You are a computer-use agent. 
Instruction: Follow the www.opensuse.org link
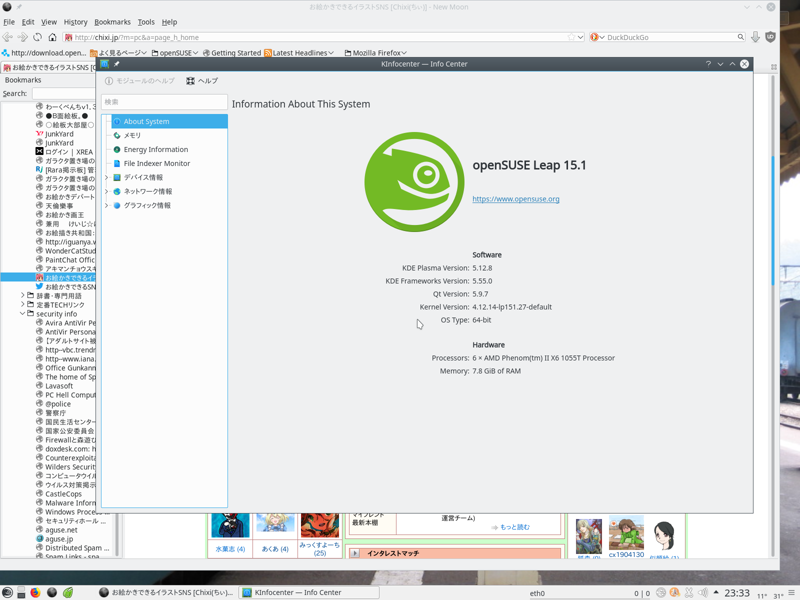click(515, 199)
